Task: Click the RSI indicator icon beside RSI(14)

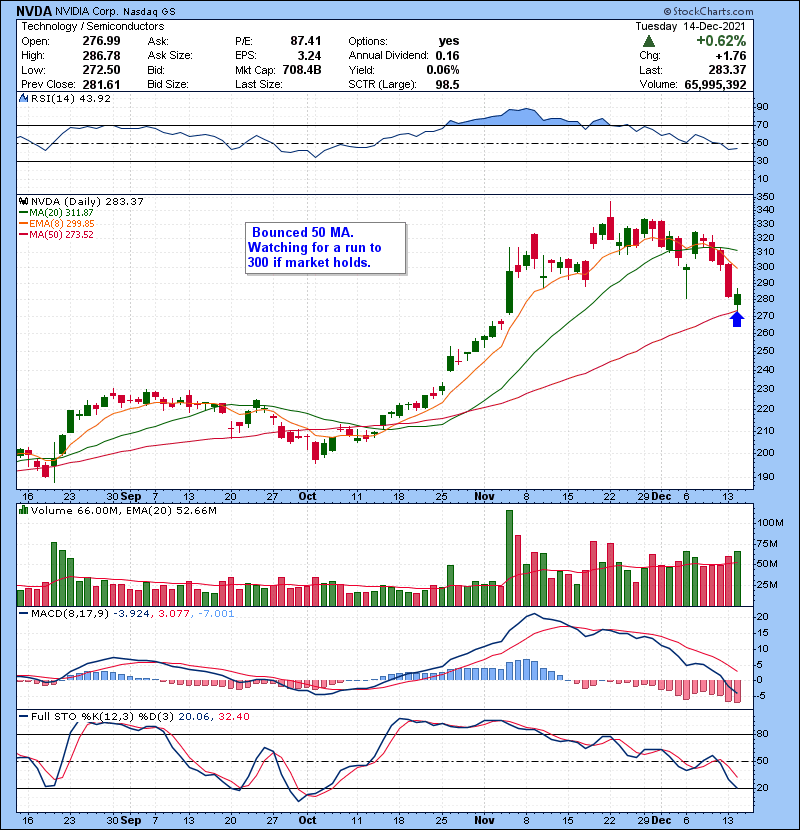Action: coord(23,98)
